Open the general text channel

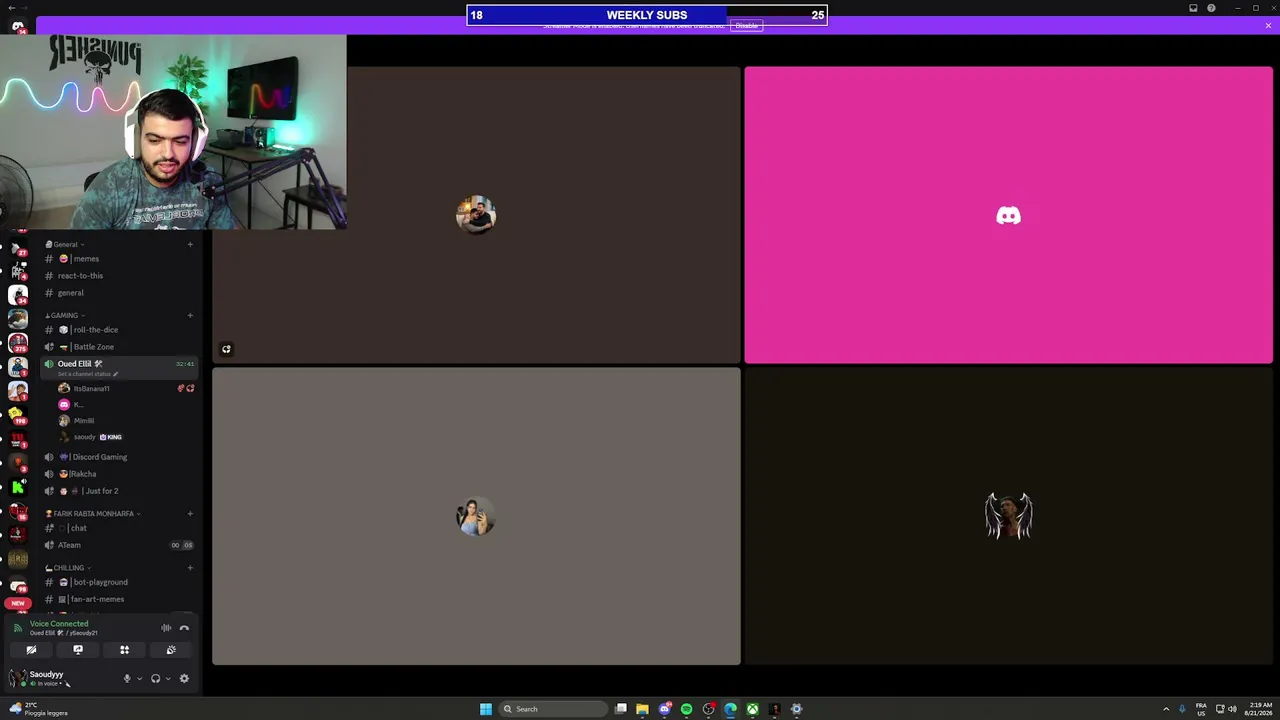coord(120,293)
